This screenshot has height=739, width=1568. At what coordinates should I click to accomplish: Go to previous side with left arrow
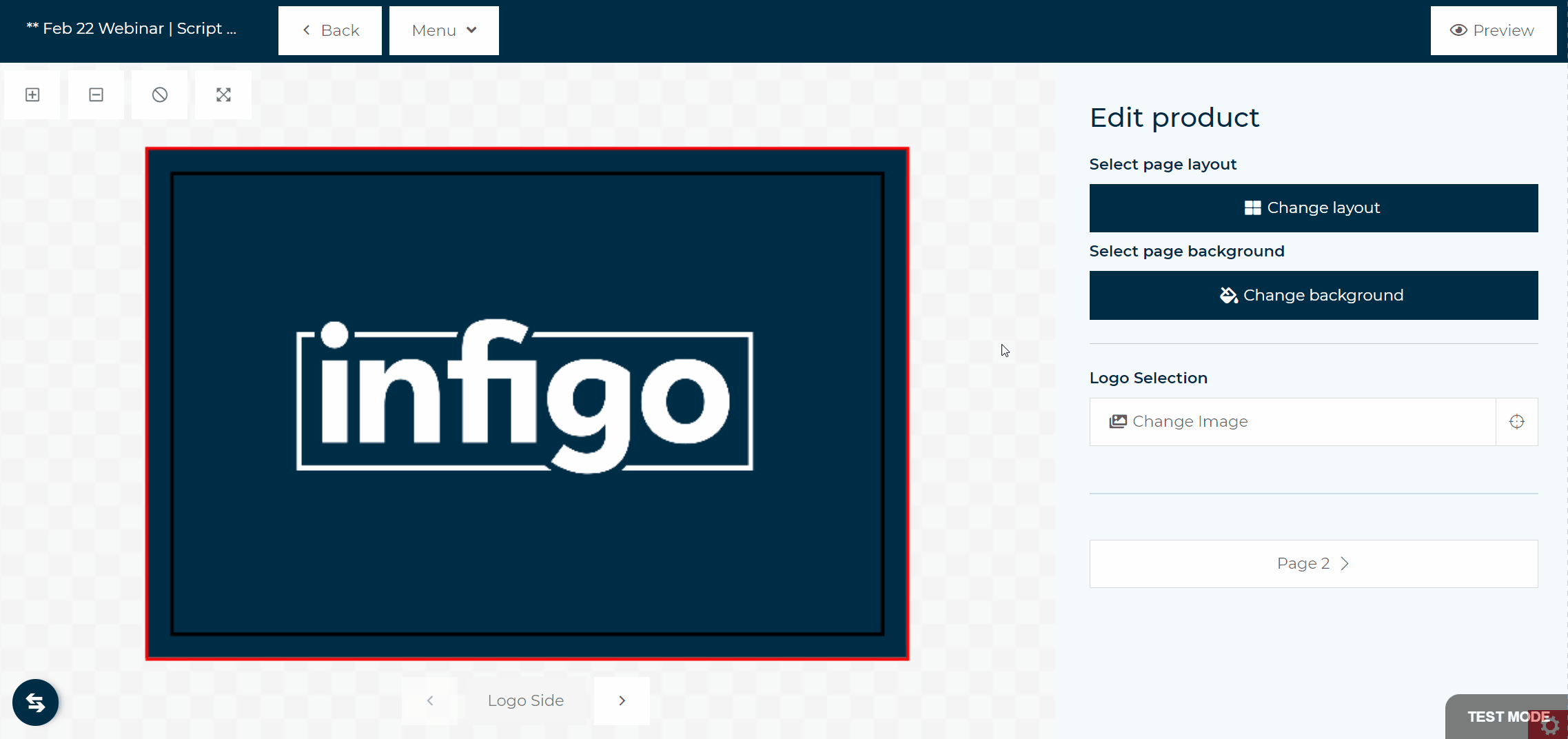click(x=430, y=700)
